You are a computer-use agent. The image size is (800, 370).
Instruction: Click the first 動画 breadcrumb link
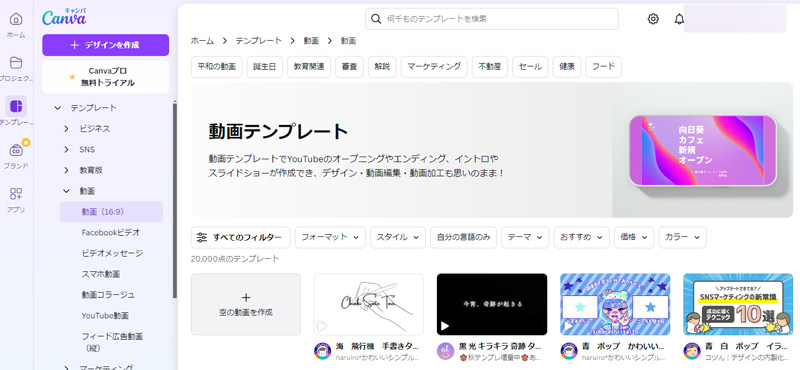coord(311,40)
